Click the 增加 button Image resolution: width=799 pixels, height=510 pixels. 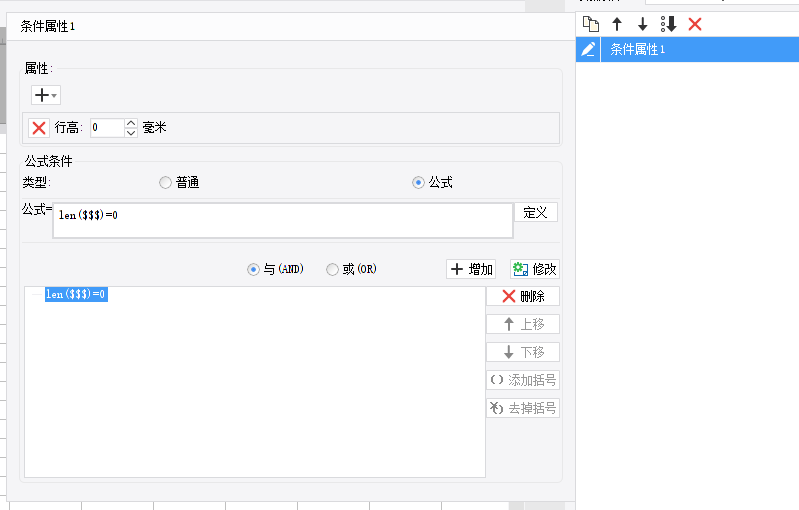471,269
